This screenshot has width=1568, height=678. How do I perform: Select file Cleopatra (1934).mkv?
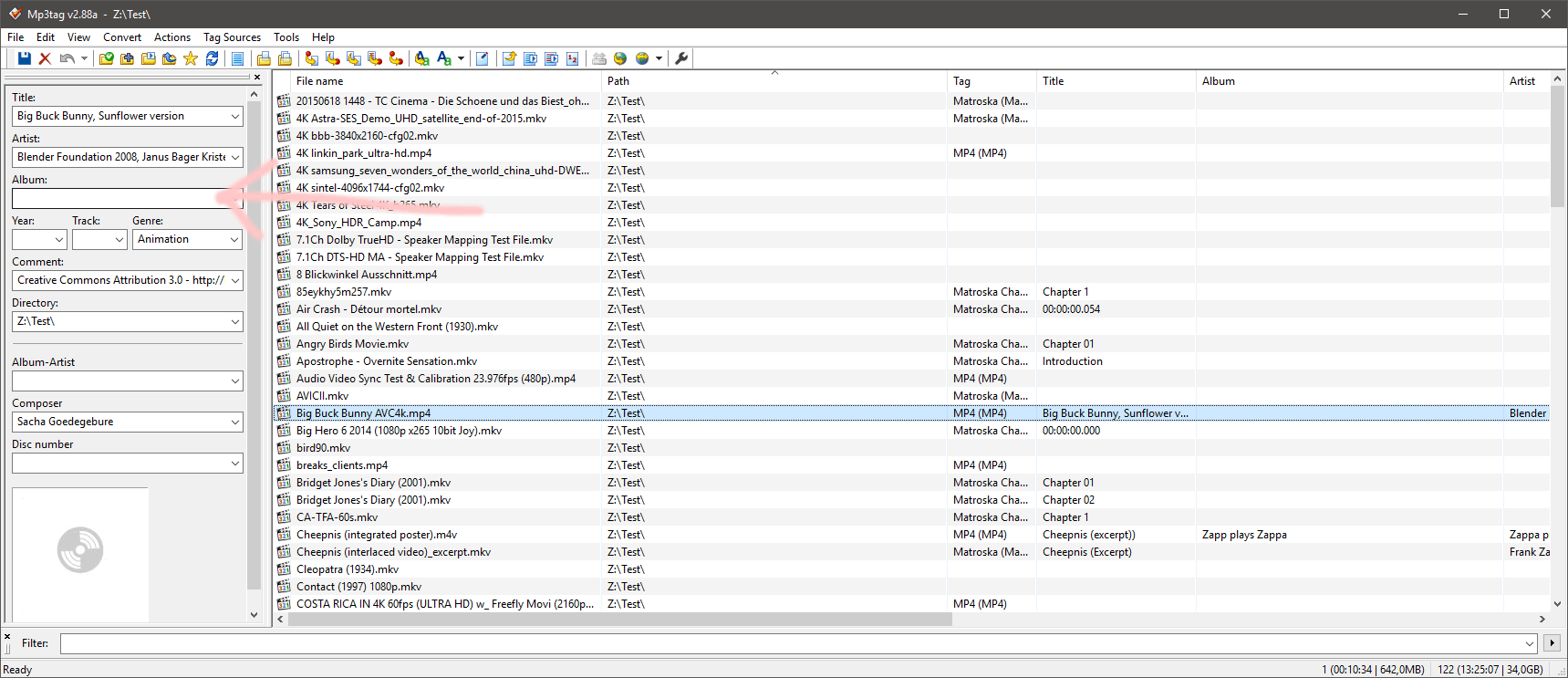point(348,569)
